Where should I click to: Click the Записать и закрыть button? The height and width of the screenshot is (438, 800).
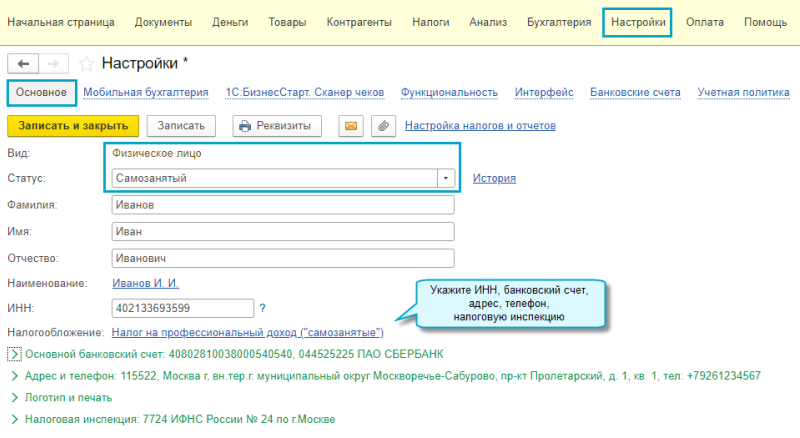tap(73, 126)
